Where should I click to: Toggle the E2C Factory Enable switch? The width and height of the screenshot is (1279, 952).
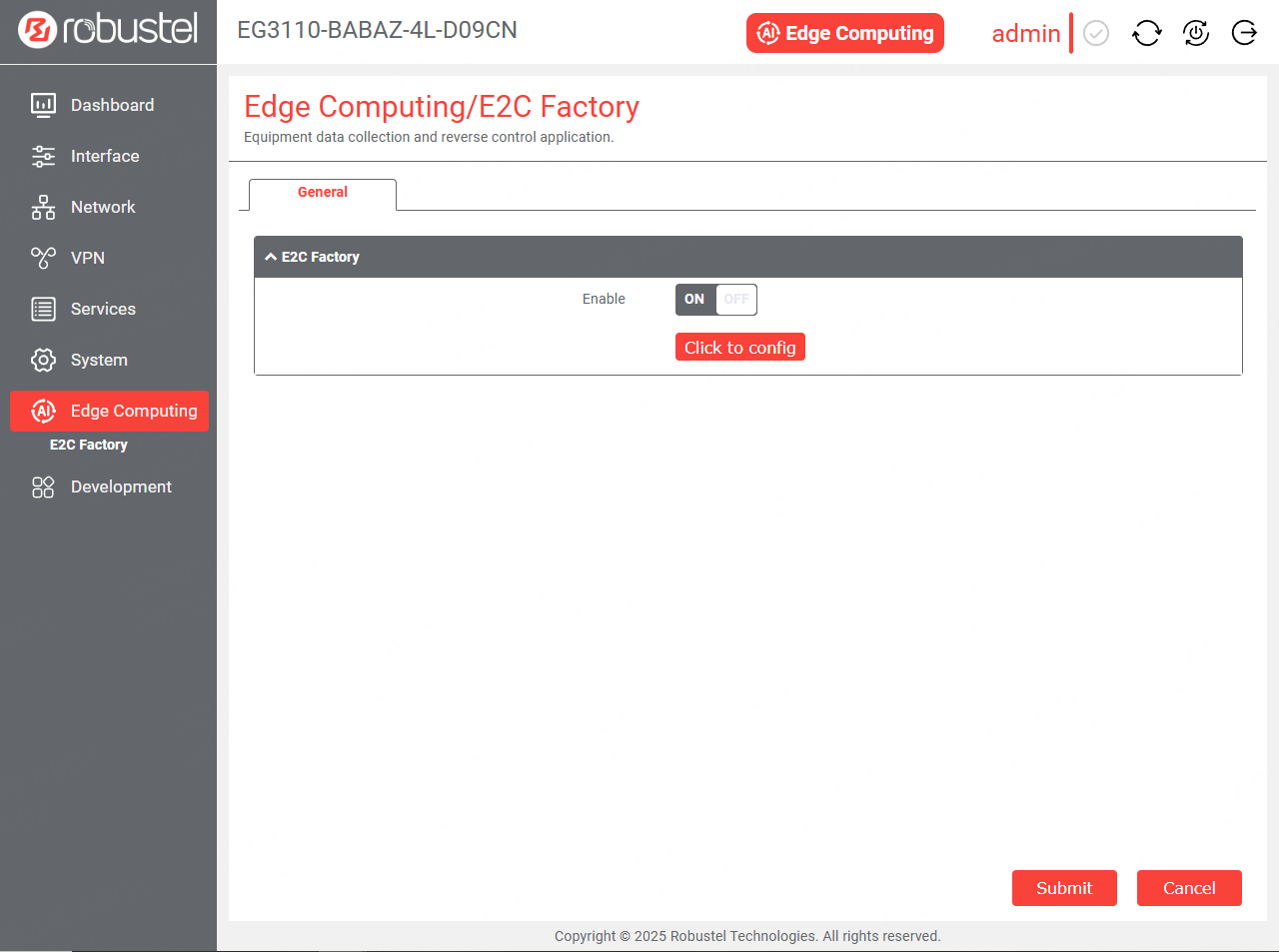[x=715, y=299]
